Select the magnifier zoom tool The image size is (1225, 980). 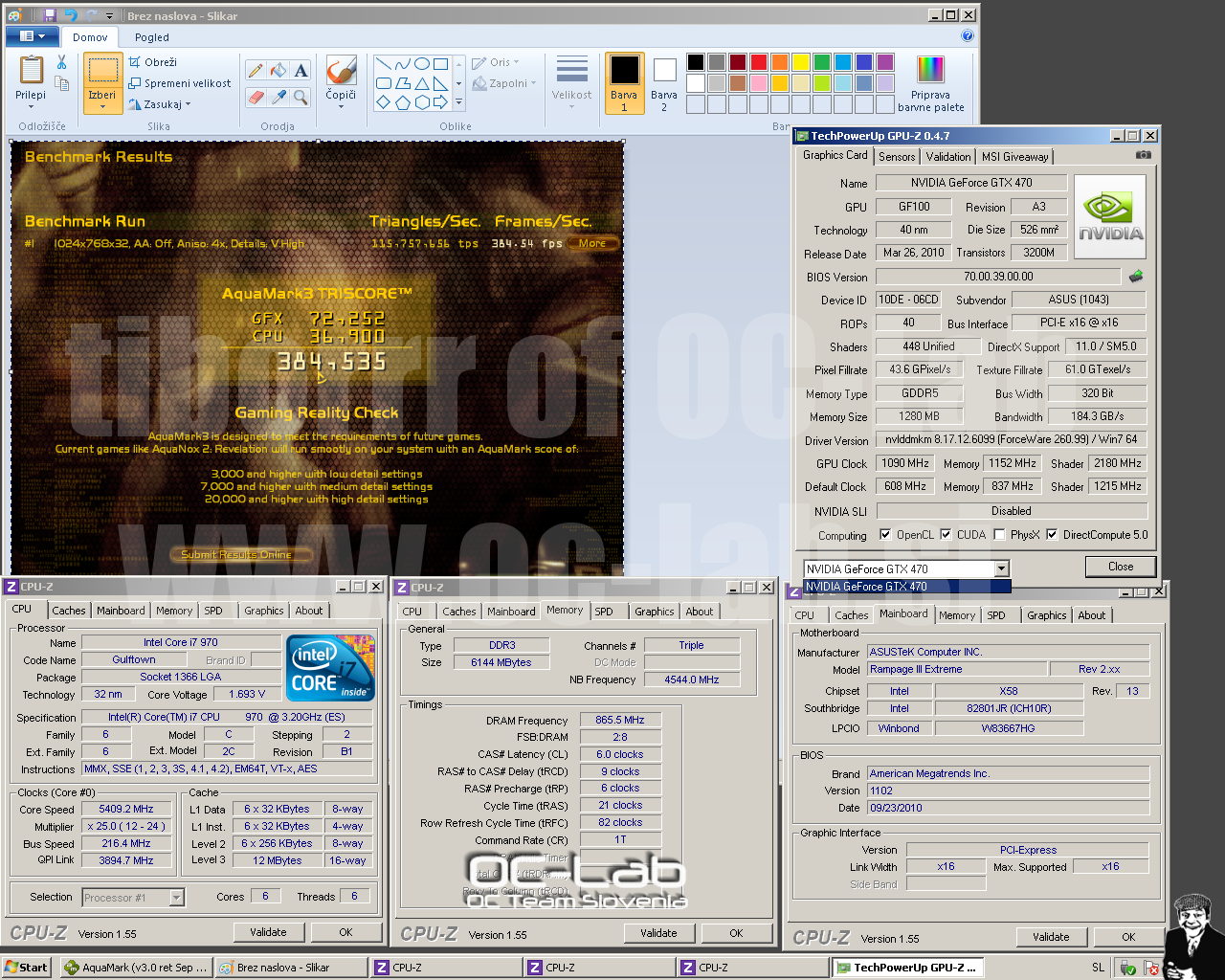301,97
